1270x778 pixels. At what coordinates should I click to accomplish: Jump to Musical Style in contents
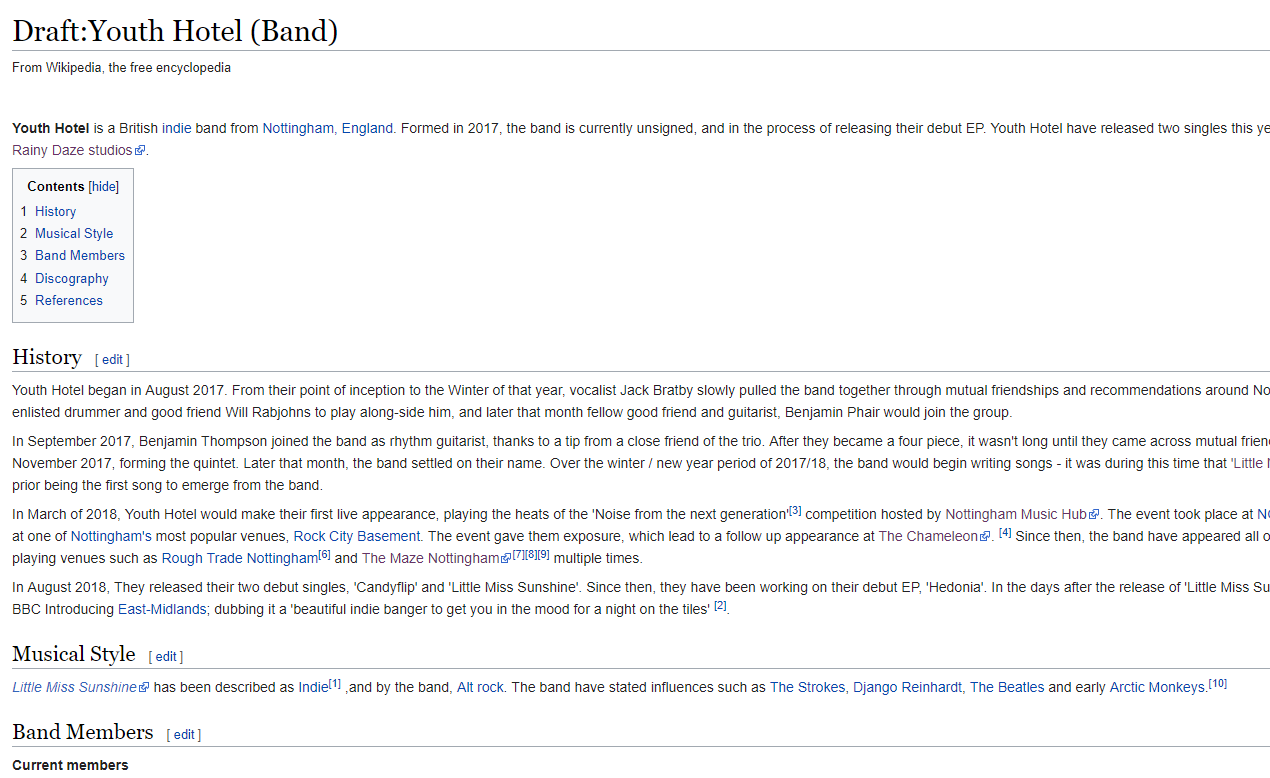74,233
